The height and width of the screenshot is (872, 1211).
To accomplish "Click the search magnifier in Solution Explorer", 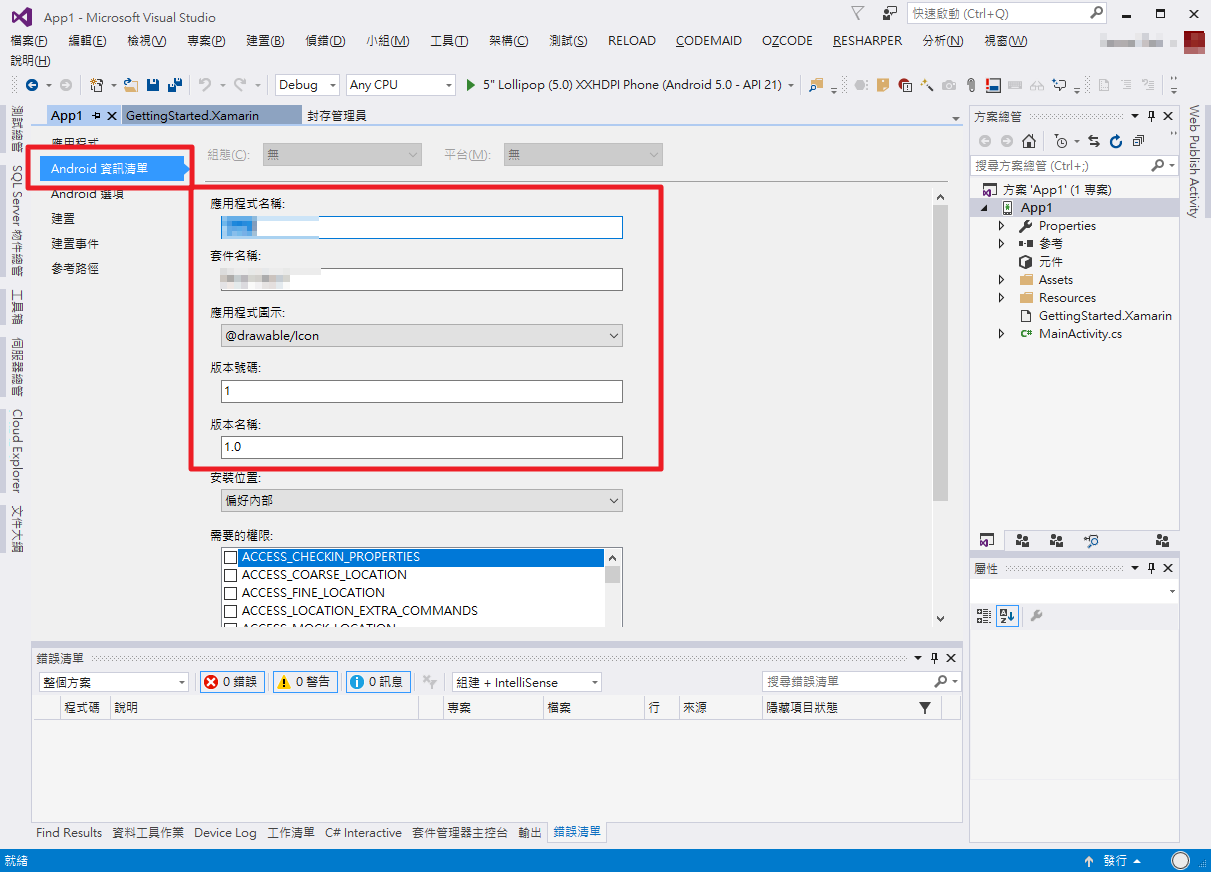I will tap(1158, 165).
